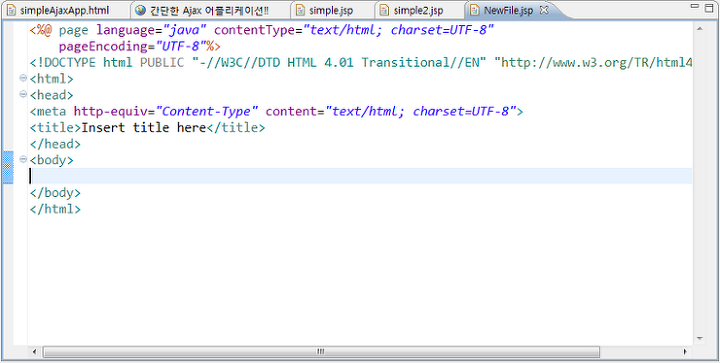Click the horizontal scrollbar thumb

(321, 352)
